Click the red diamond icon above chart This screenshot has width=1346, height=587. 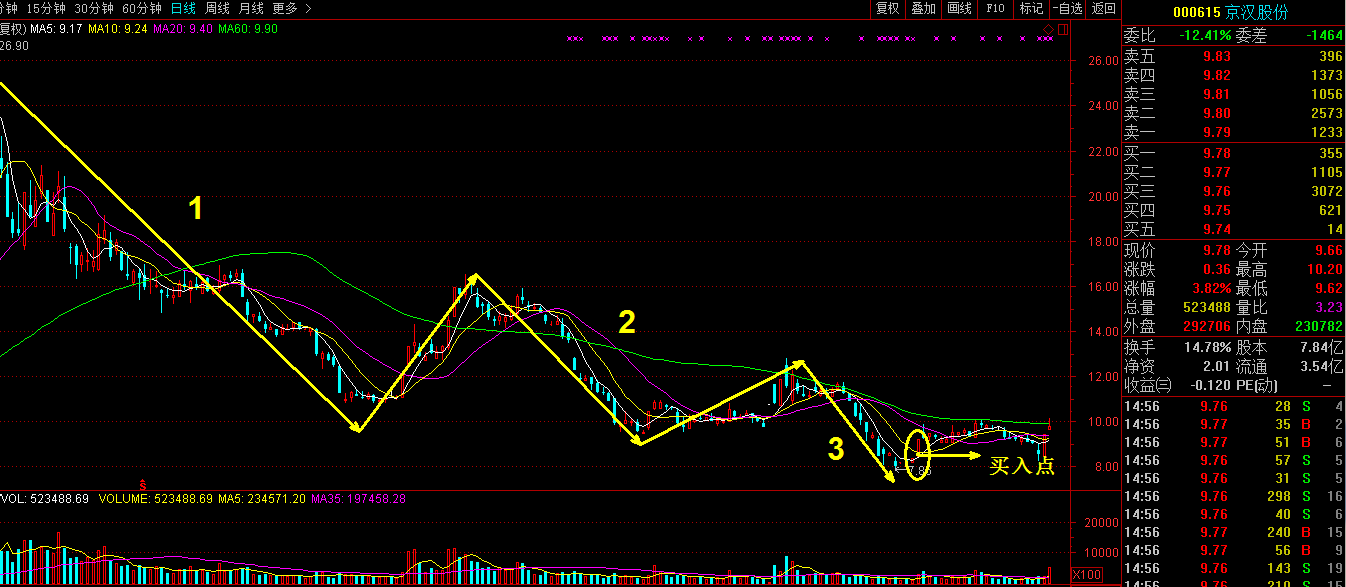(1048, 28)
